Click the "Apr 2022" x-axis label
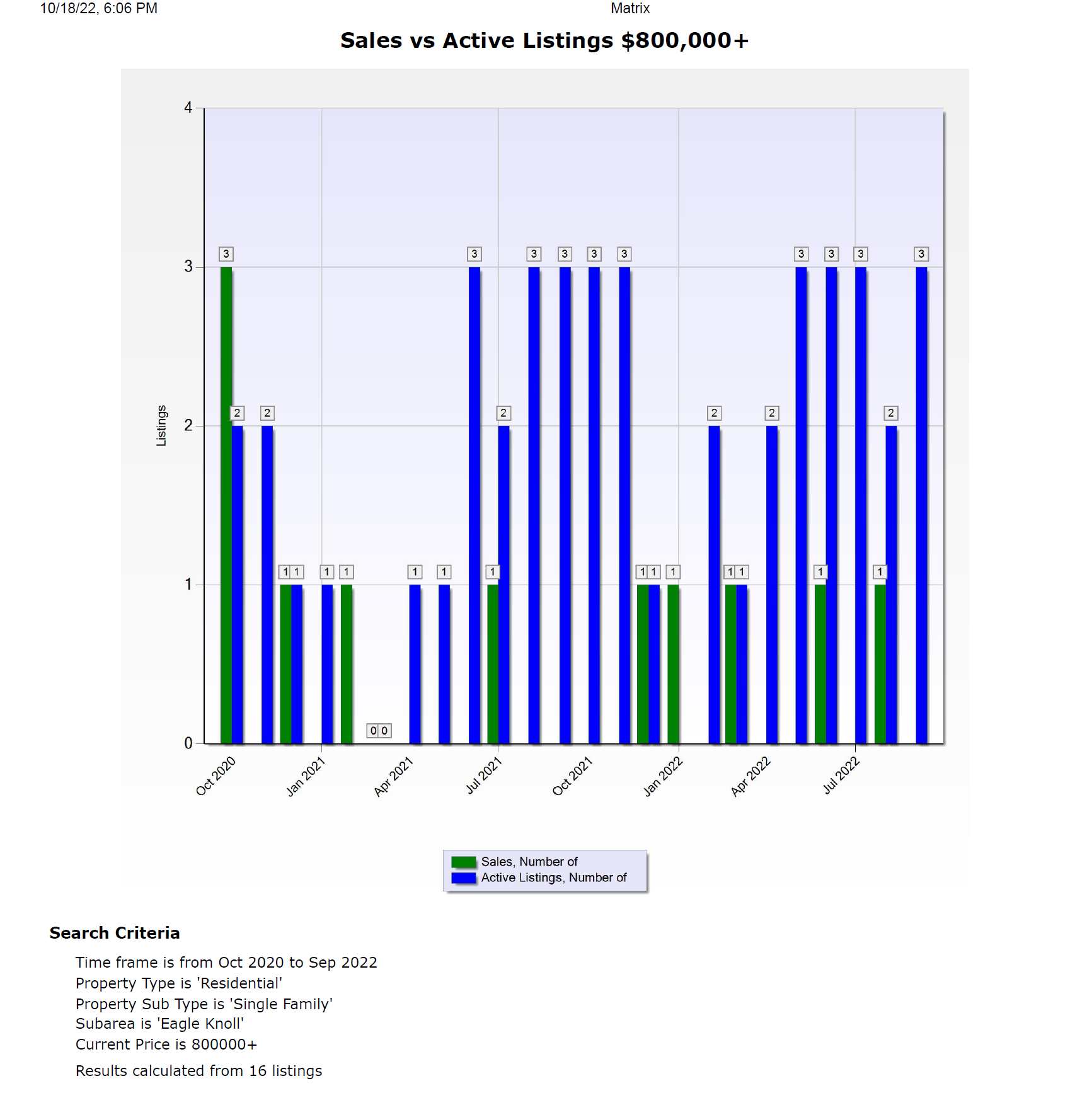The image size is (1092, 1093). coord(750,776)
